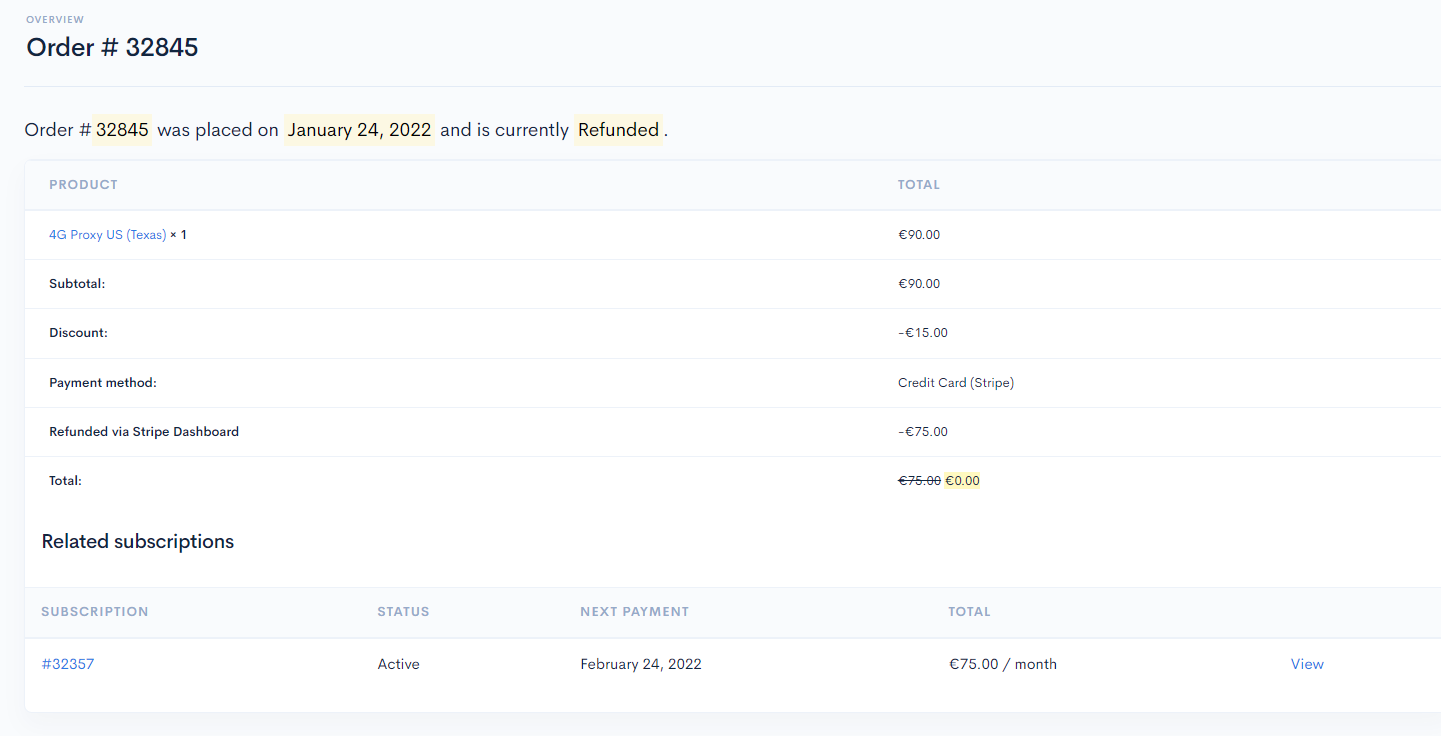Open subscription #32357 link
1441x736 pixels.
(x=68, y=664)
